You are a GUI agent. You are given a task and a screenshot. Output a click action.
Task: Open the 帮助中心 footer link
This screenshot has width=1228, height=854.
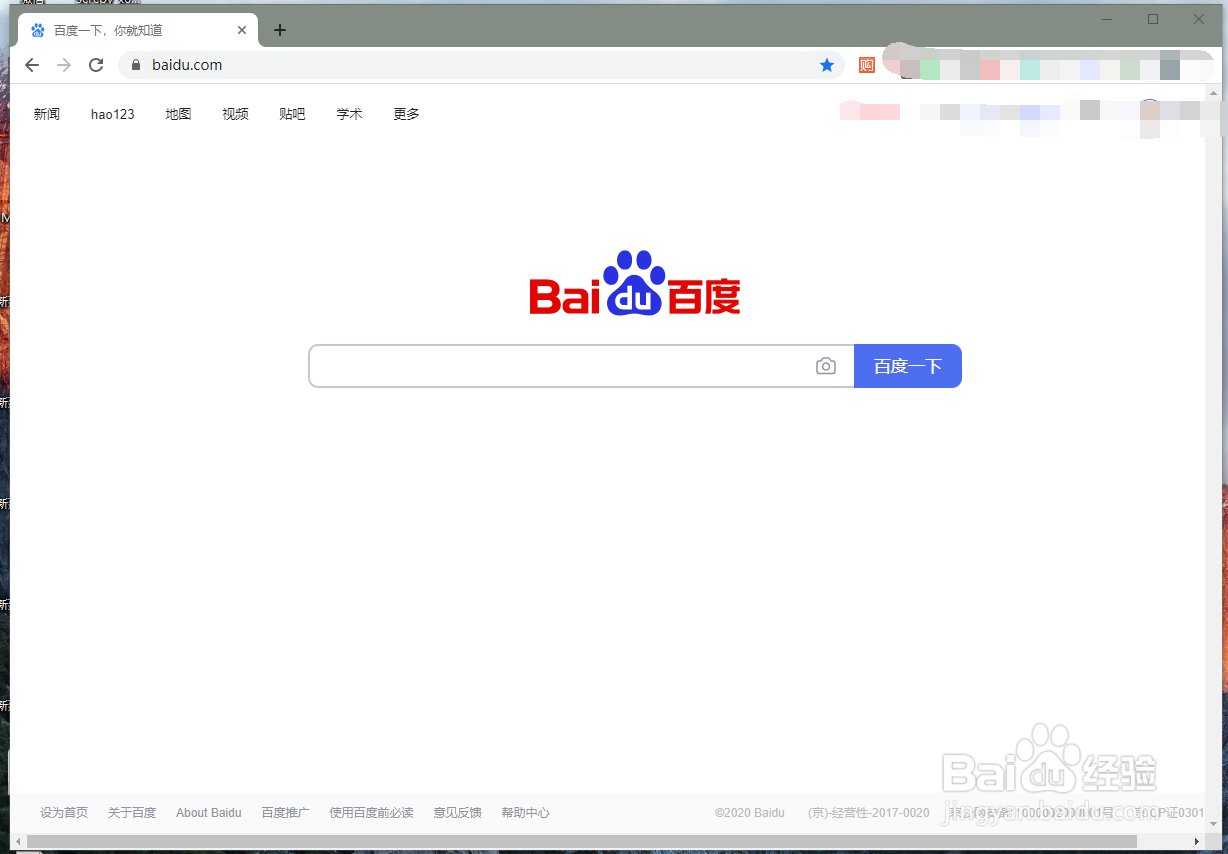point(525,813)
